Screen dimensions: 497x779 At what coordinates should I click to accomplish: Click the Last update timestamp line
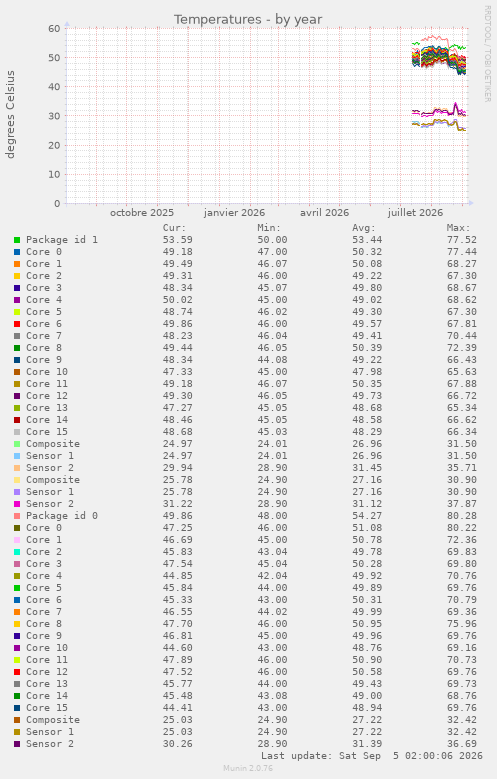click(372, 756)
